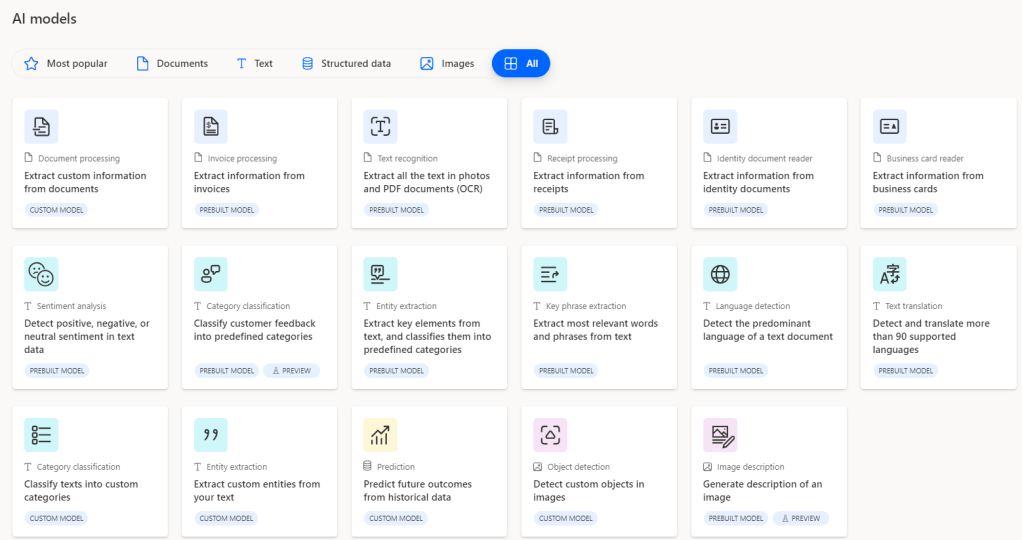
Task: Select the Prediction chart icon
Action: 381,435
